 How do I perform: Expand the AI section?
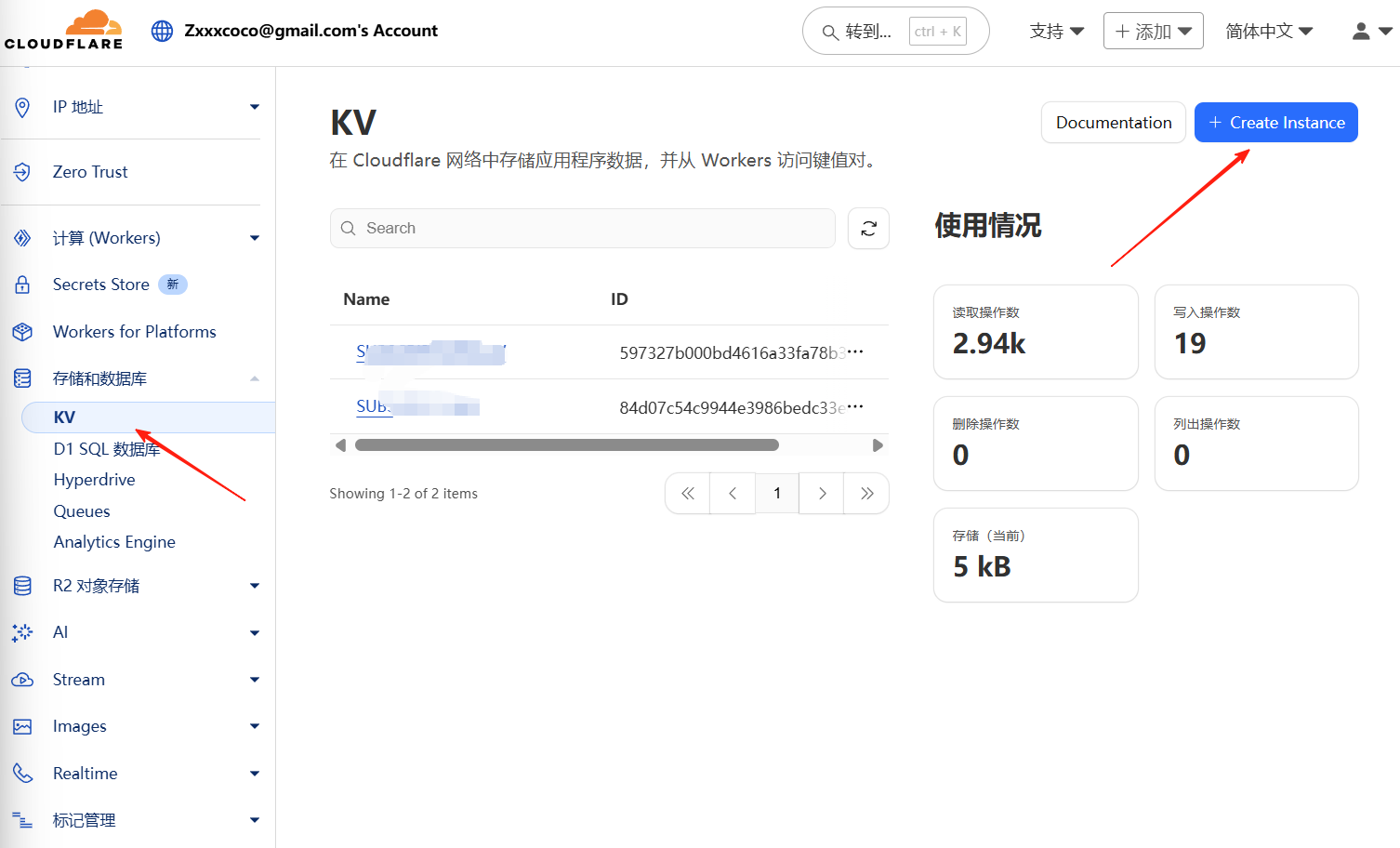coord(255,633)
